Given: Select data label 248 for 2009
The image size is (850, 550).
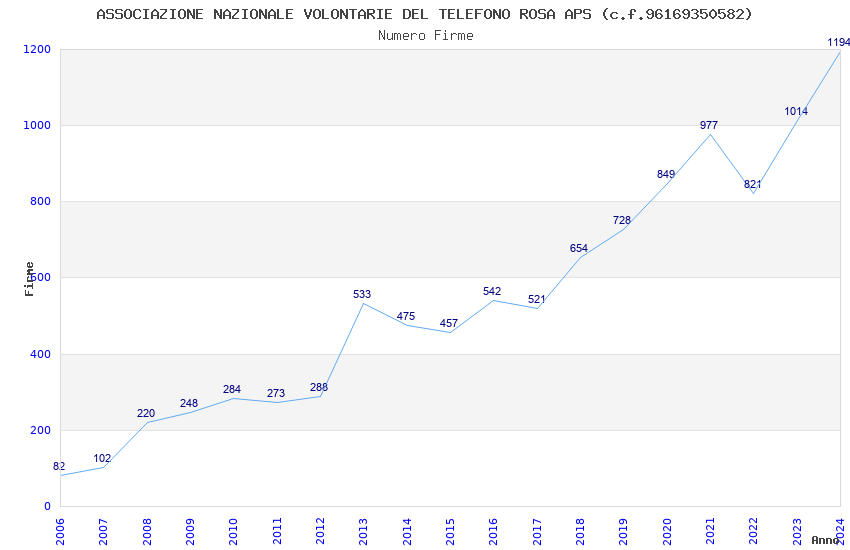Looking at the screenshot, I should pos(189,403).
